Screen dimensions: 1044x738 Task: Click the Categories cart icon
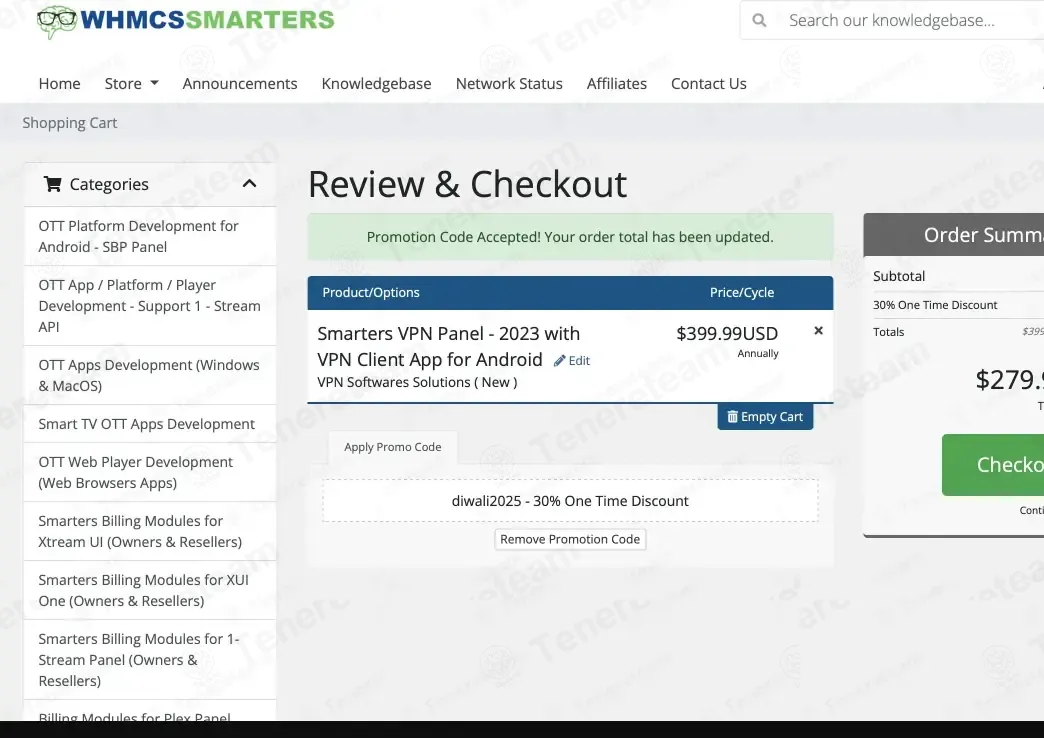pos(53,184)
